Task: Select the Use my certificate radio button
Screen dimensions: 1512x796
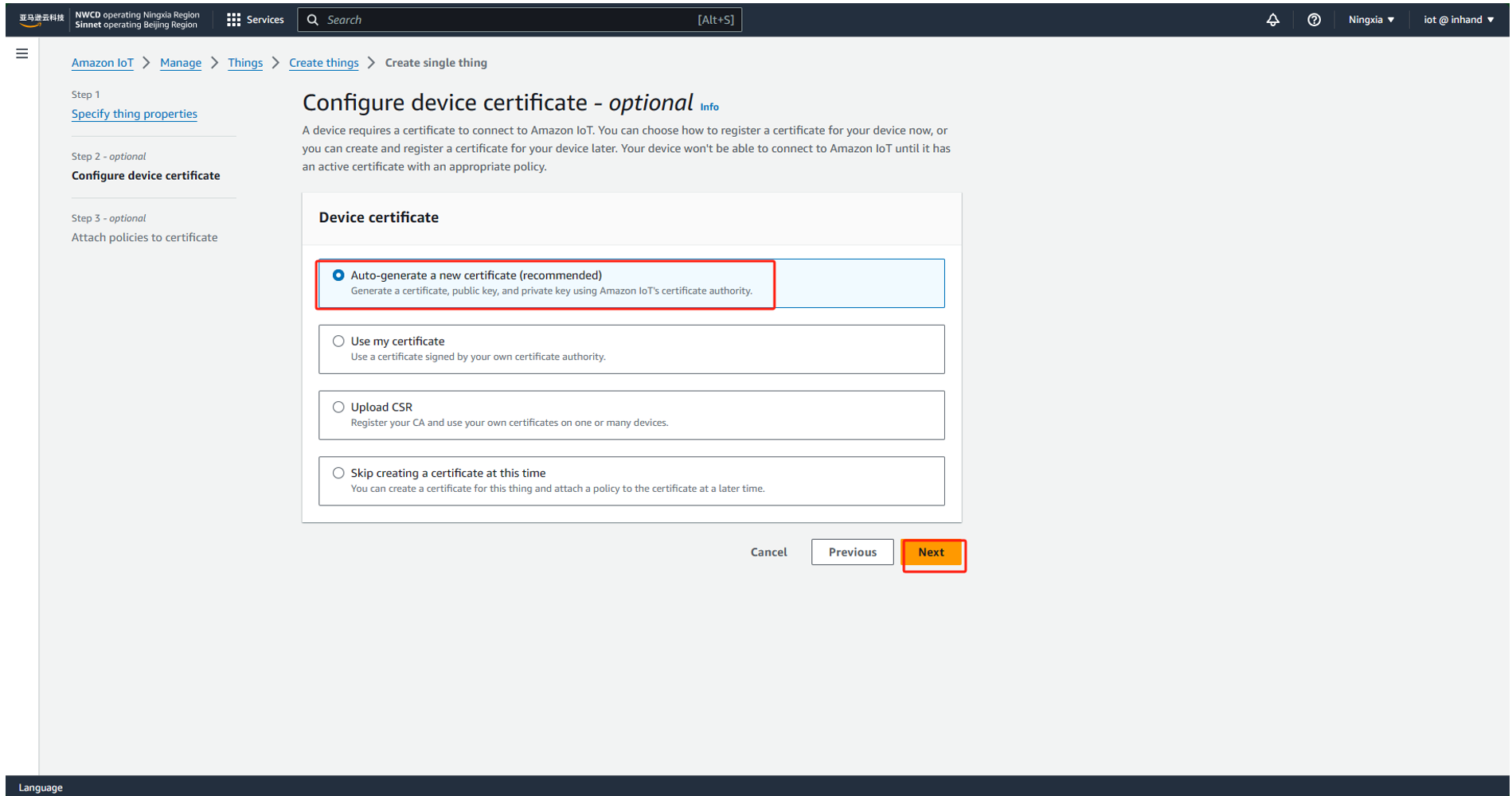Action: pyautogui.click(x=338, y=341)
